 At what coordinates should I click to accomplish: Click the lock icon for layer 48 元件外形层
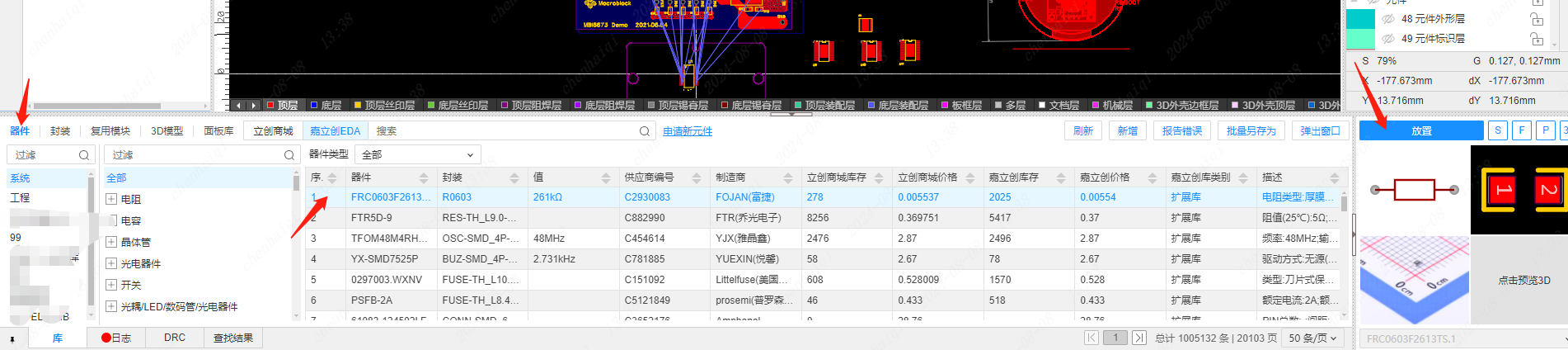point(1537,19)
